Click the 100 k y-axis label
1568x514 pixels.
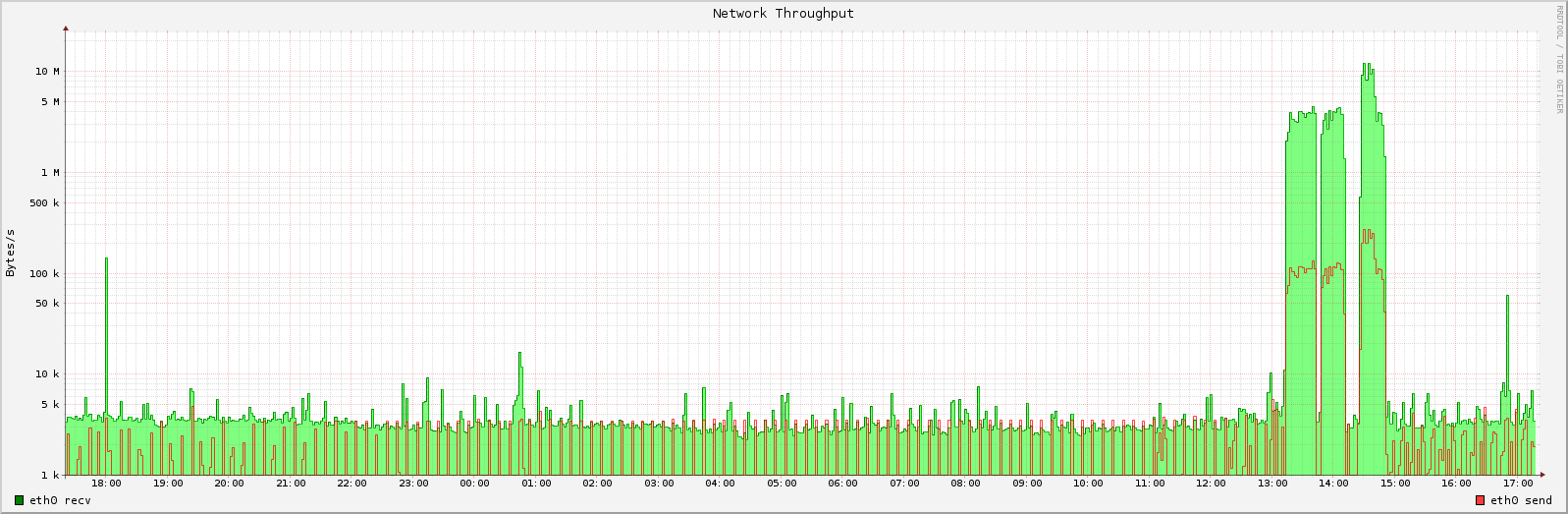46,274
